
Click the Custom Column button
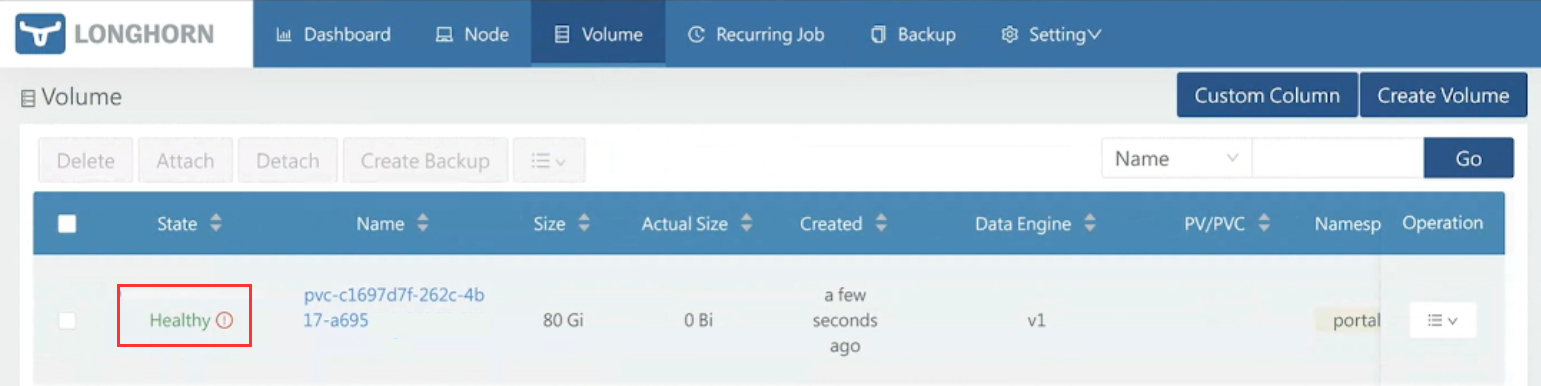(1267, 95)
